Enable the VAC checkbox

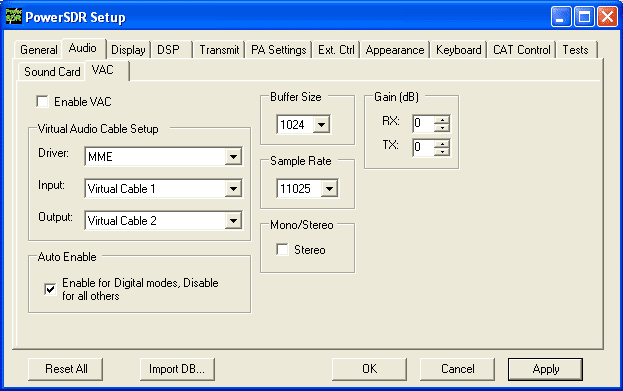(x=42, y=102)
